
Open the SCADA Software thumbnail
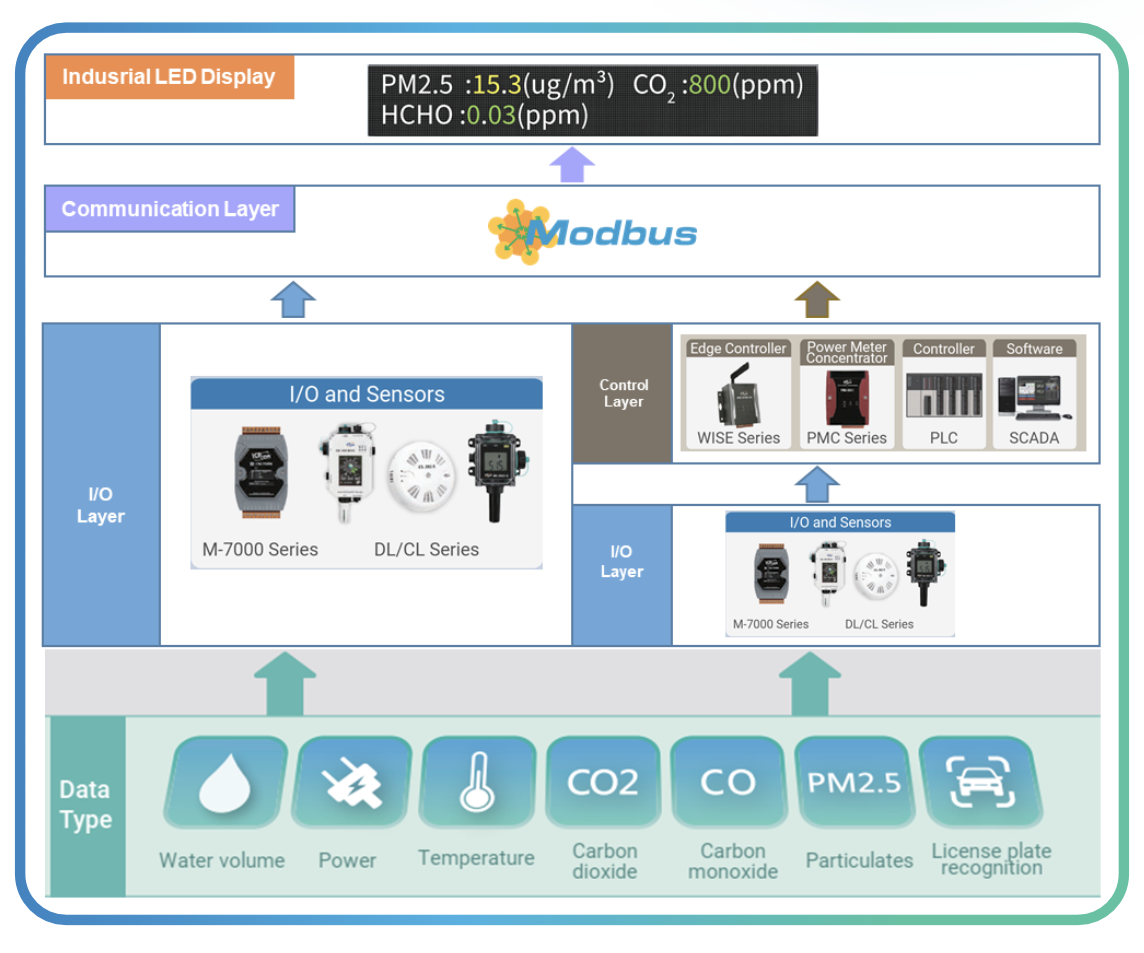click(x=1033, y=395)
